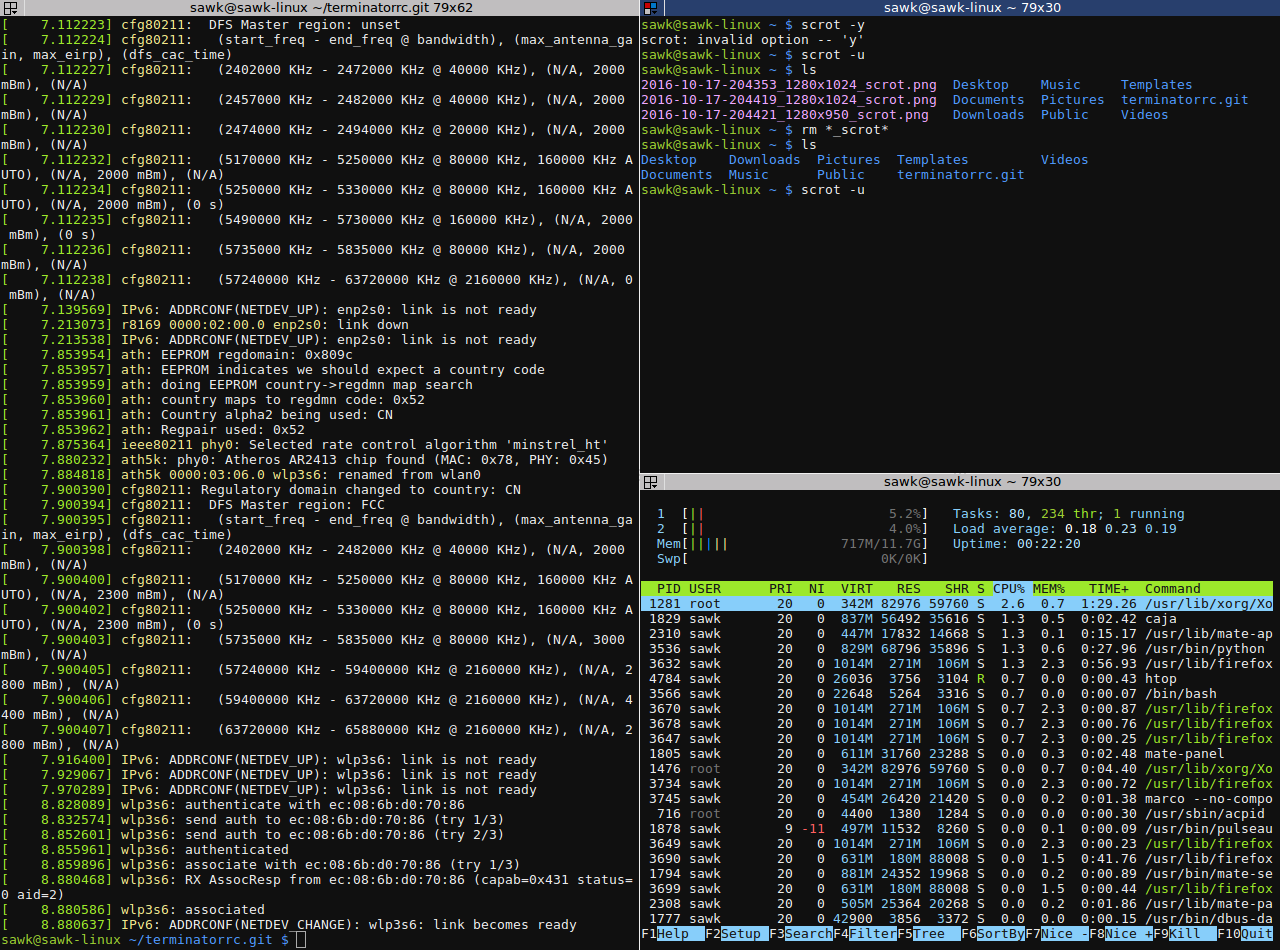
Task: Select process 1281 /usr/lib/xorg/Xo row
Action: pos(957,604)
